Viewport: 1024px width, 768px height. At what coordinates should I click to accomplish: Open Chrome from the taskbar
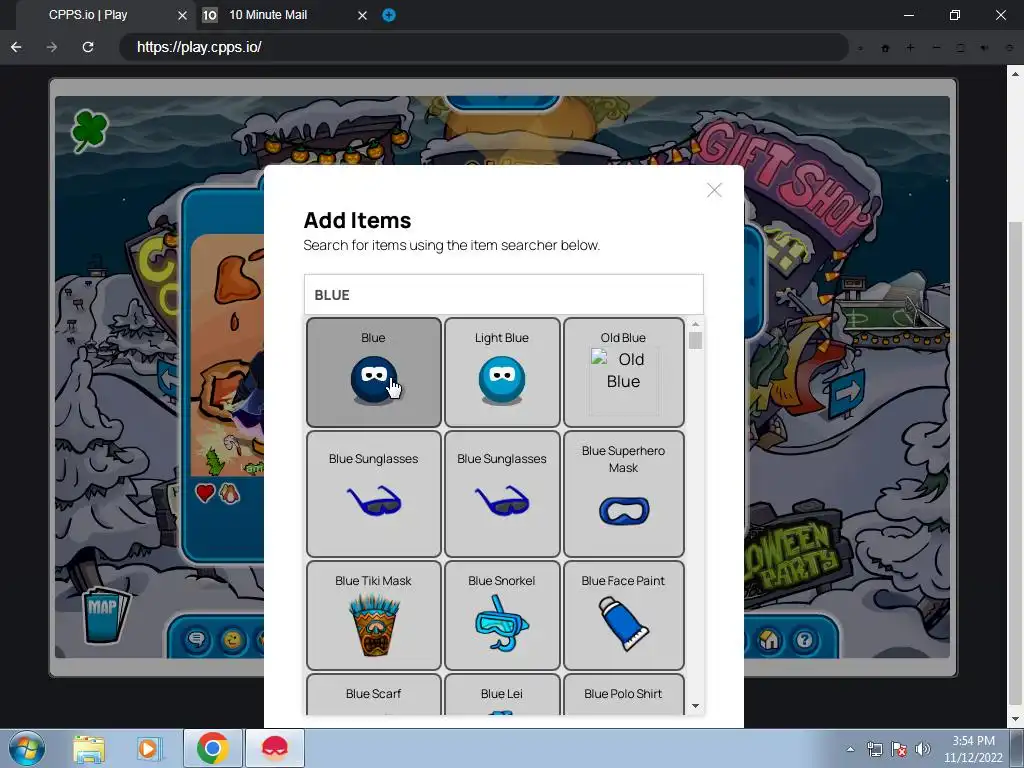212,748
